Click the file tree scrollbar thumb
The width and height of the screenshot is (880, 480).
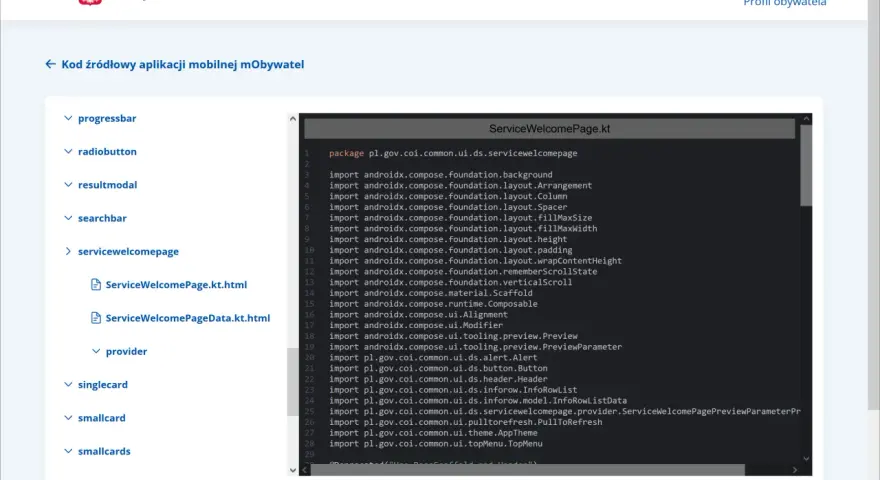point(293,382)
